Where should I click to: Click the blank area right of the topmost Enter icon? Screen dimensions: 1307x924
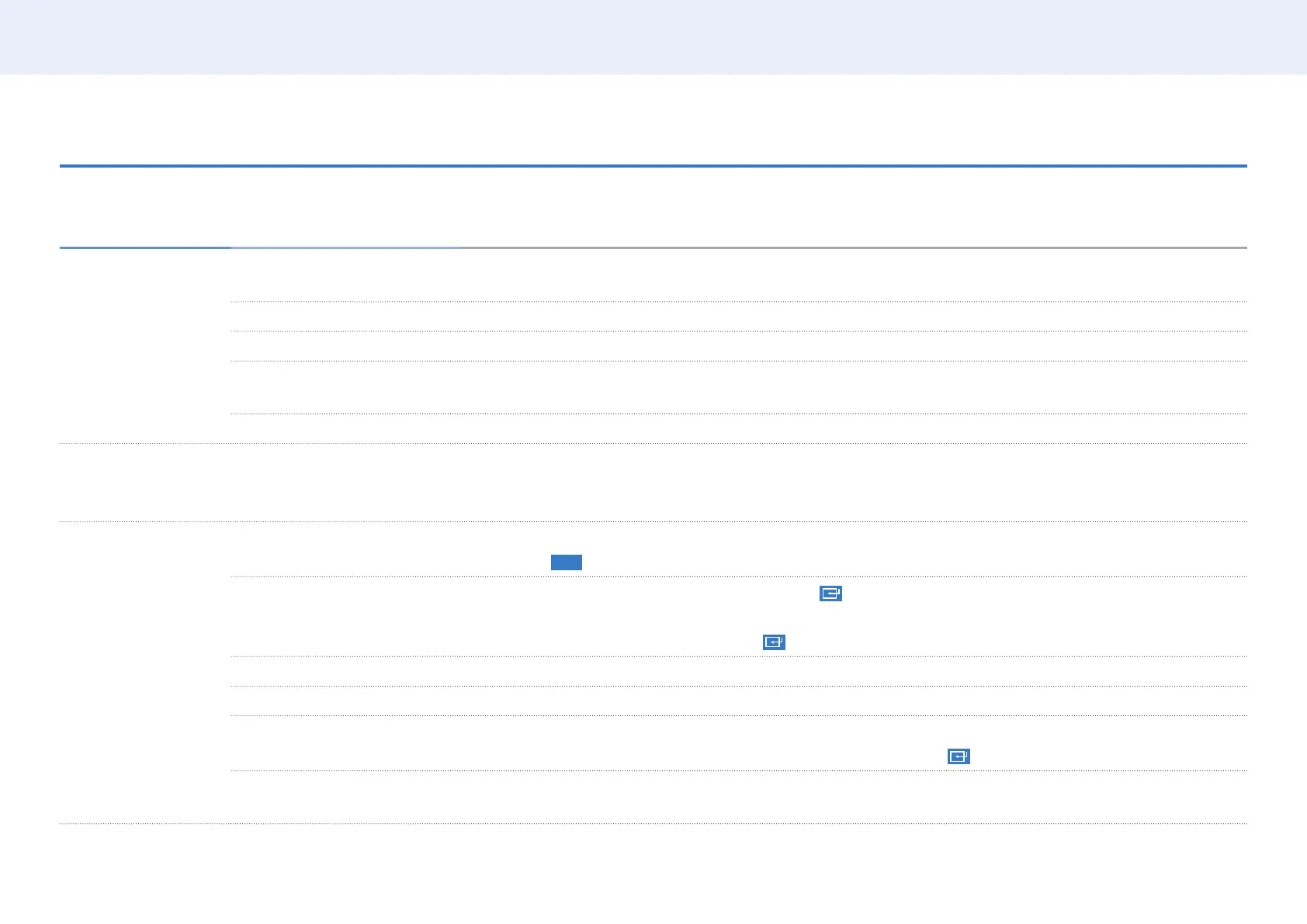click(1045, 594)
